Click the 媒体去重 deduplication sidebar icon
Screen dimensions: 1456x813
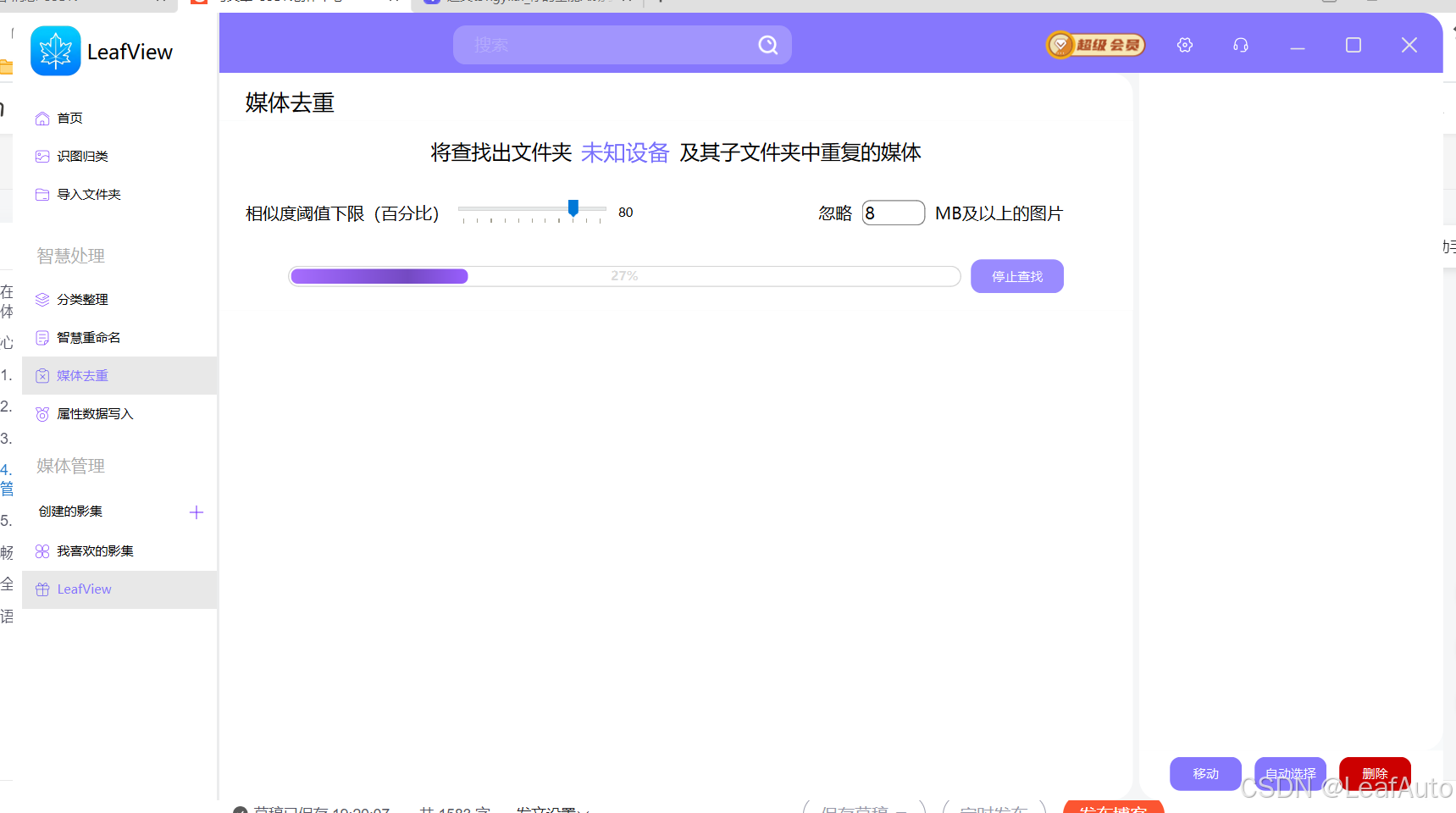click(x=42, y=375)
